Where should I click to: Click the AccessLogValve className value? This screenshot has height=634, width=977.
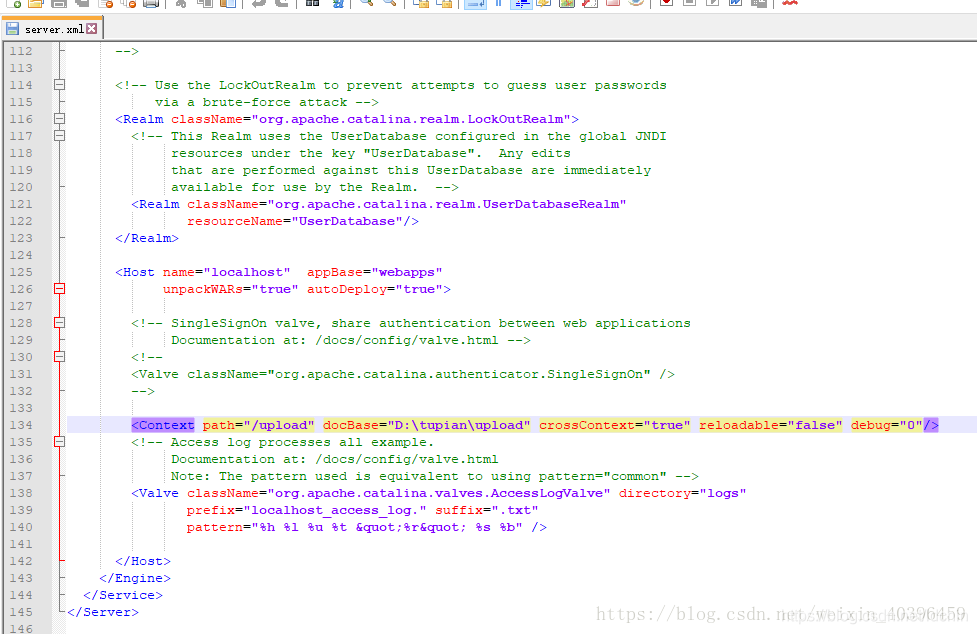pos(439,493)
